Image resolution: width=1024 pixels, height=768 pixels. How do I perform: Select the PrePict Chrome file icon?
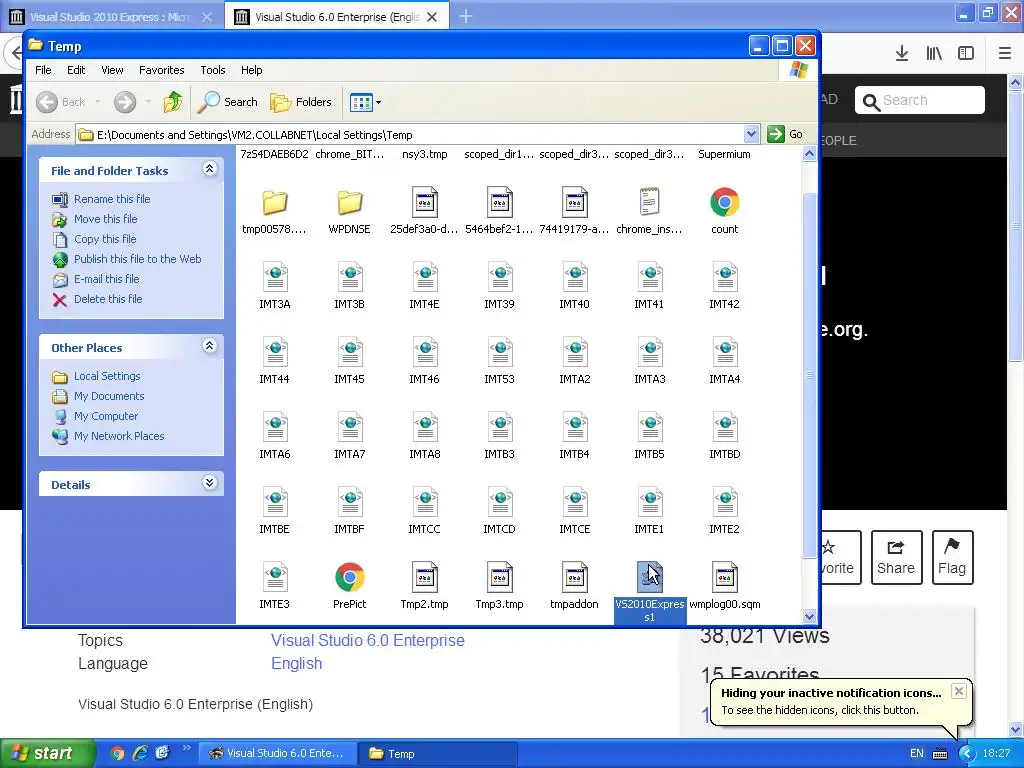349,577
